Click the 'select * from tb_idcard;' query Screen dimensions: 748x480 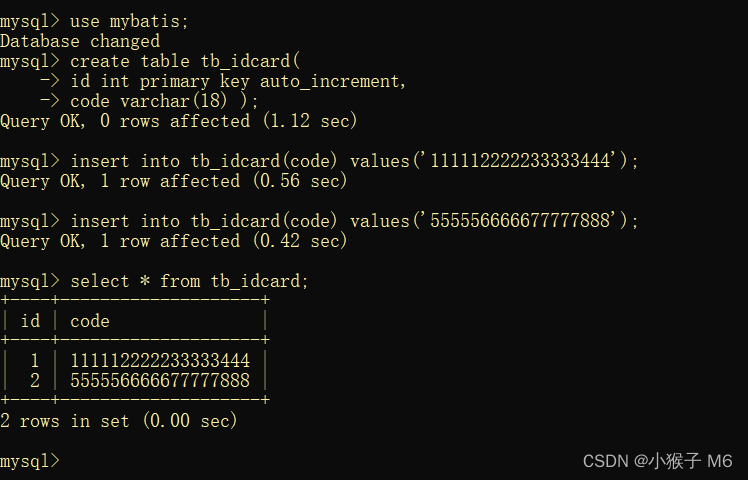[x=190, y=281]
